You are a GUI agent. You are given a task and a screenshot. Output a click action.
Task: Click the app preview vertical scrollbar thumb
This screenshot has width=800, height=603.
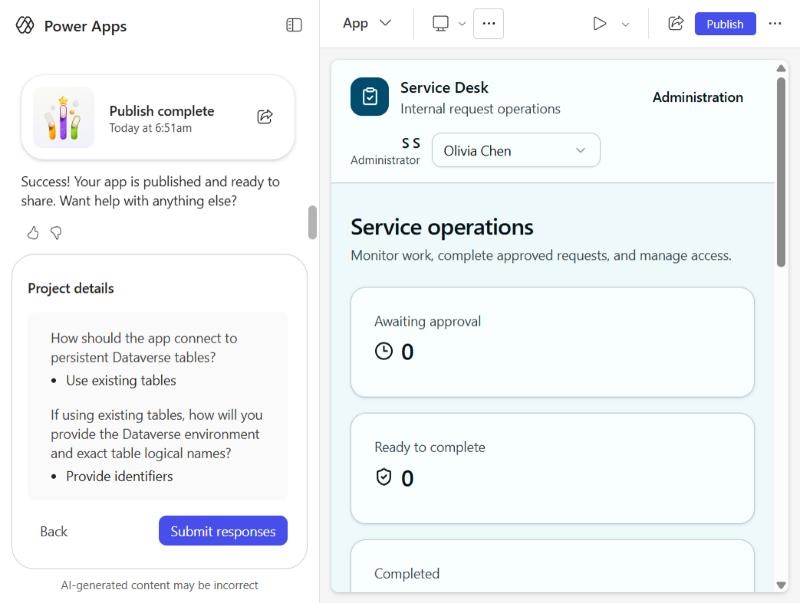[x=781, y=172]
